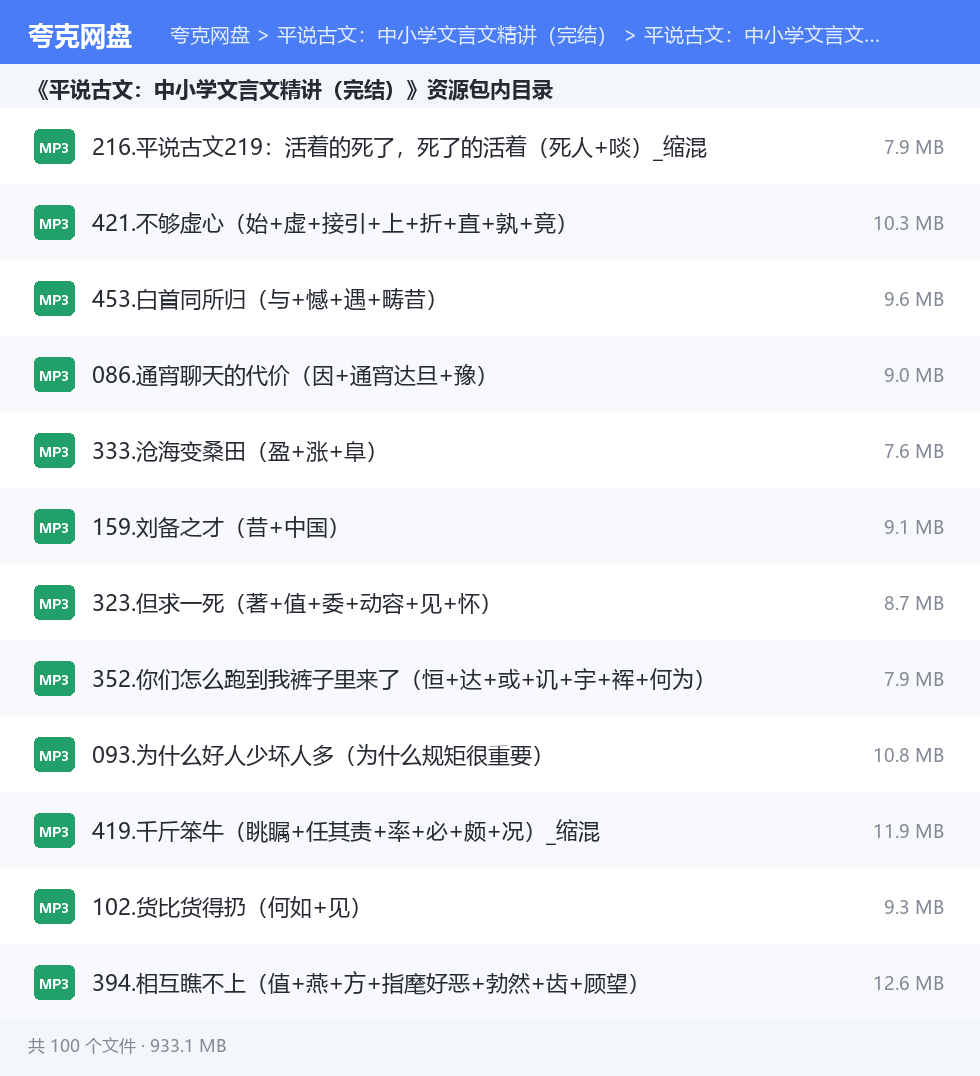Viewport: 980px width, 1076px height.
Task: Click the MP3 icon for 323.但求一死
Action: (54, 603)
